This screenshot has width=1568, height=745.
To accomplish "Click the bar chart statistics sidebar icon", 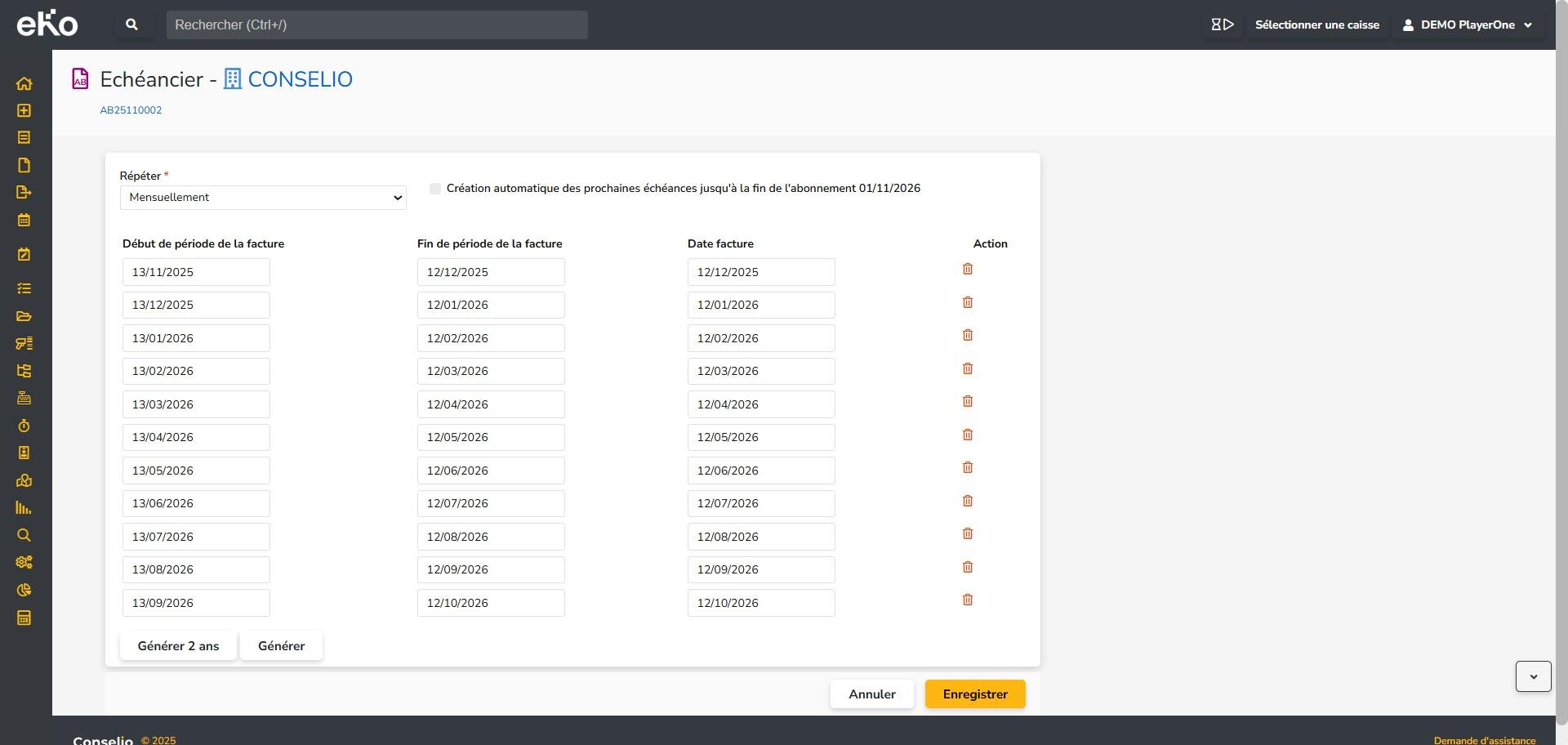I will point(24,508).
